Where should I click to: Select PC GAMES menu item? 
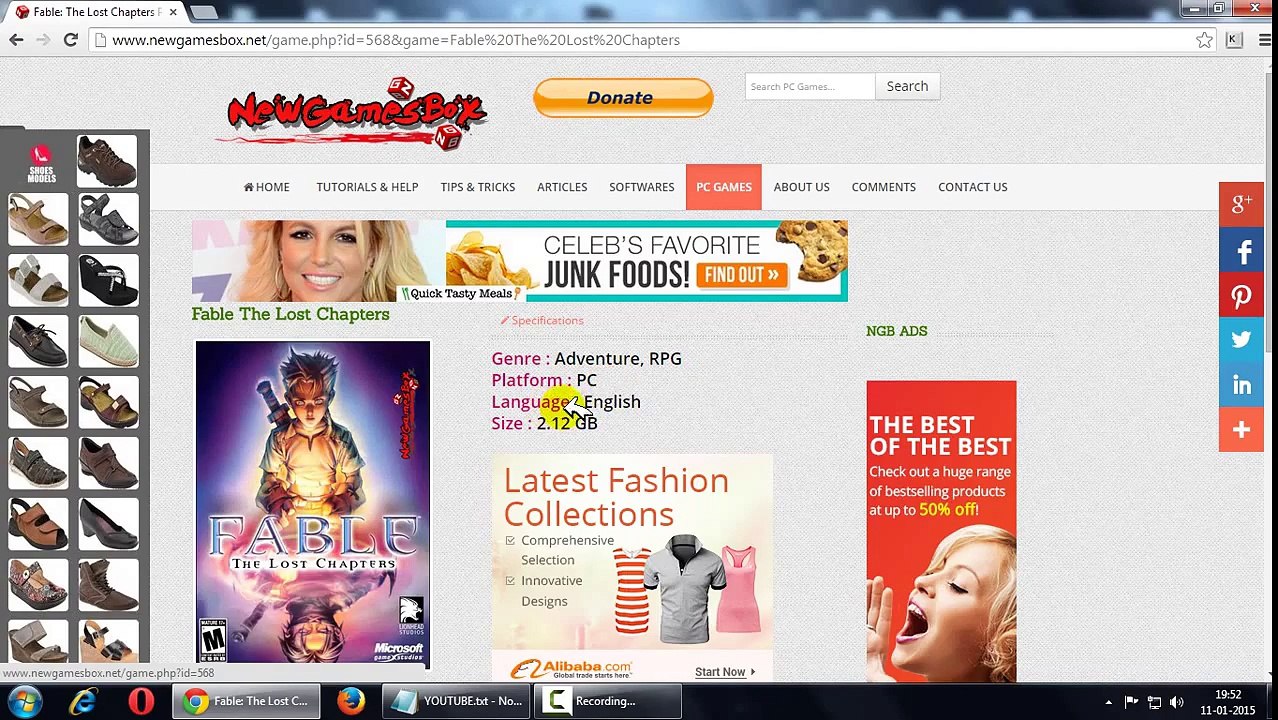pyautogui.click(x=724, y=187)
